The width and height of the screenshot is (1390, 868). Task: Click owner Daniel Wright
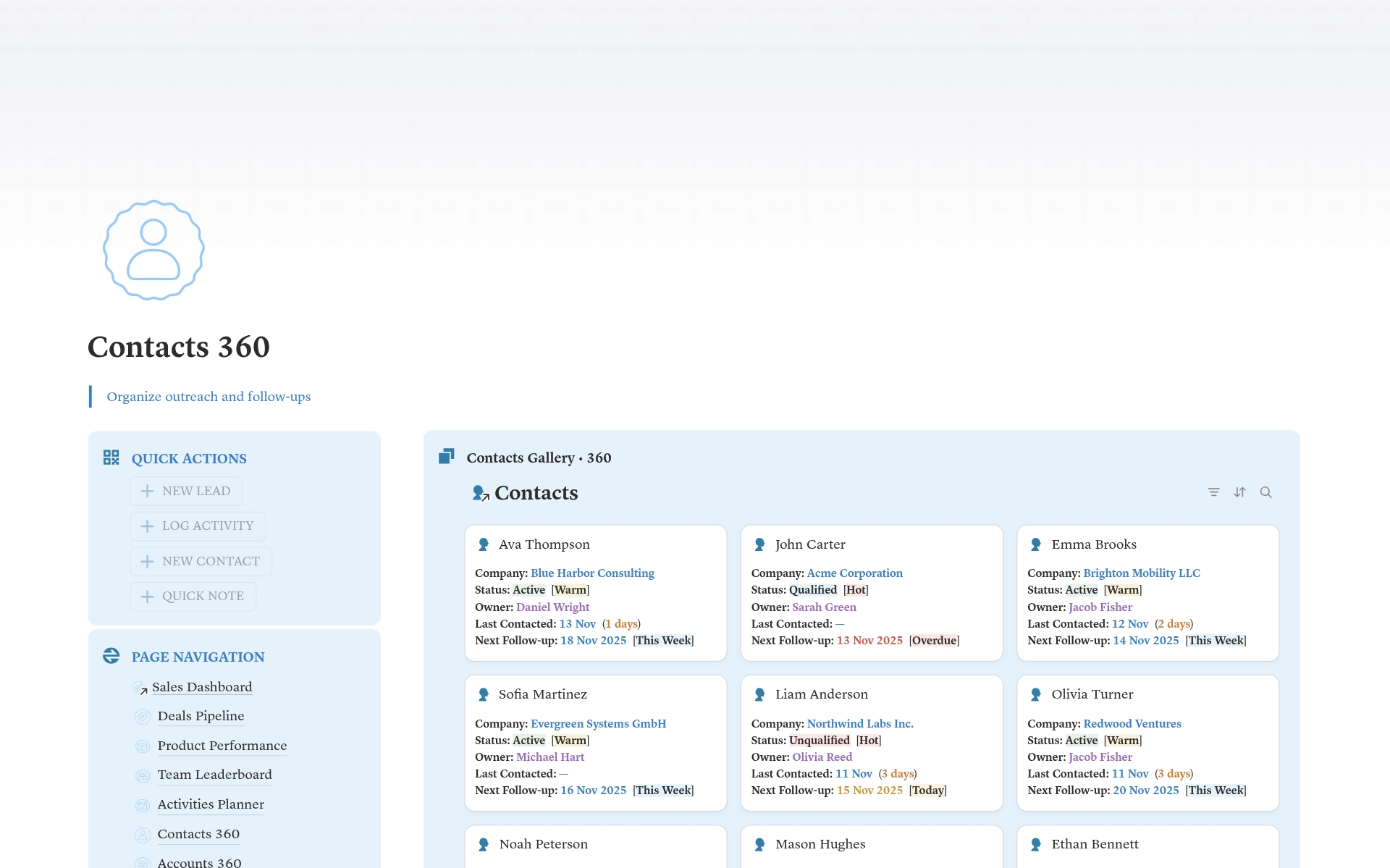point(552,607)
